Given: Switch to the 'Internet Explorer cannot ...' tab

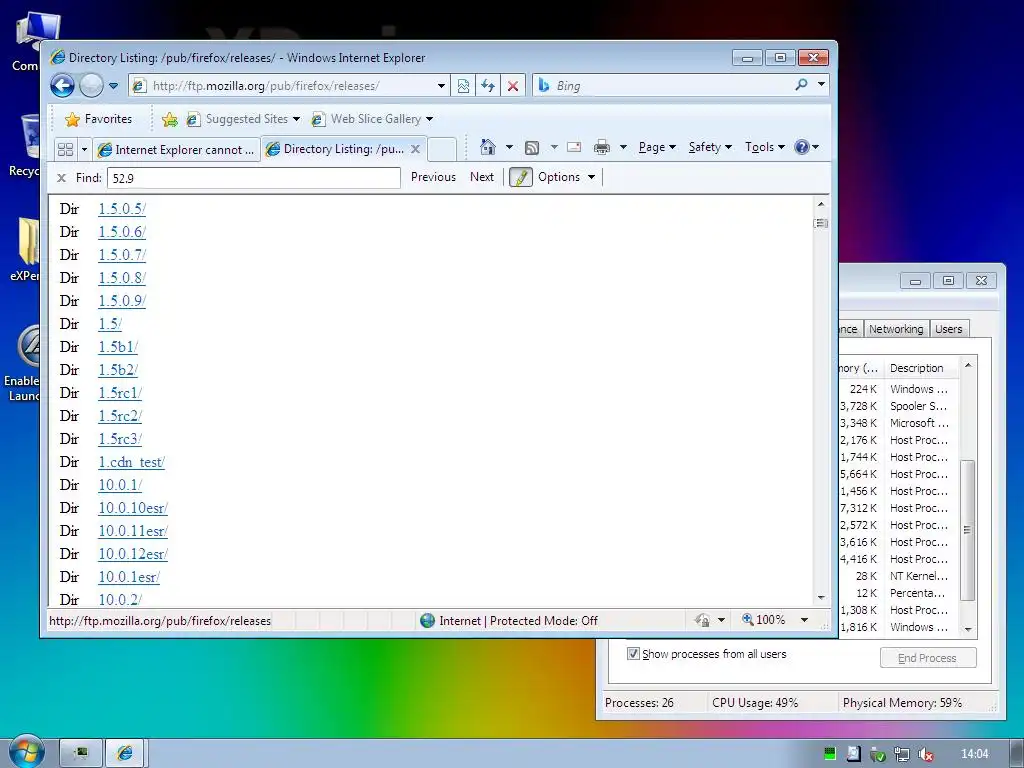Looking at the screenshot, I should click(176, 150).
